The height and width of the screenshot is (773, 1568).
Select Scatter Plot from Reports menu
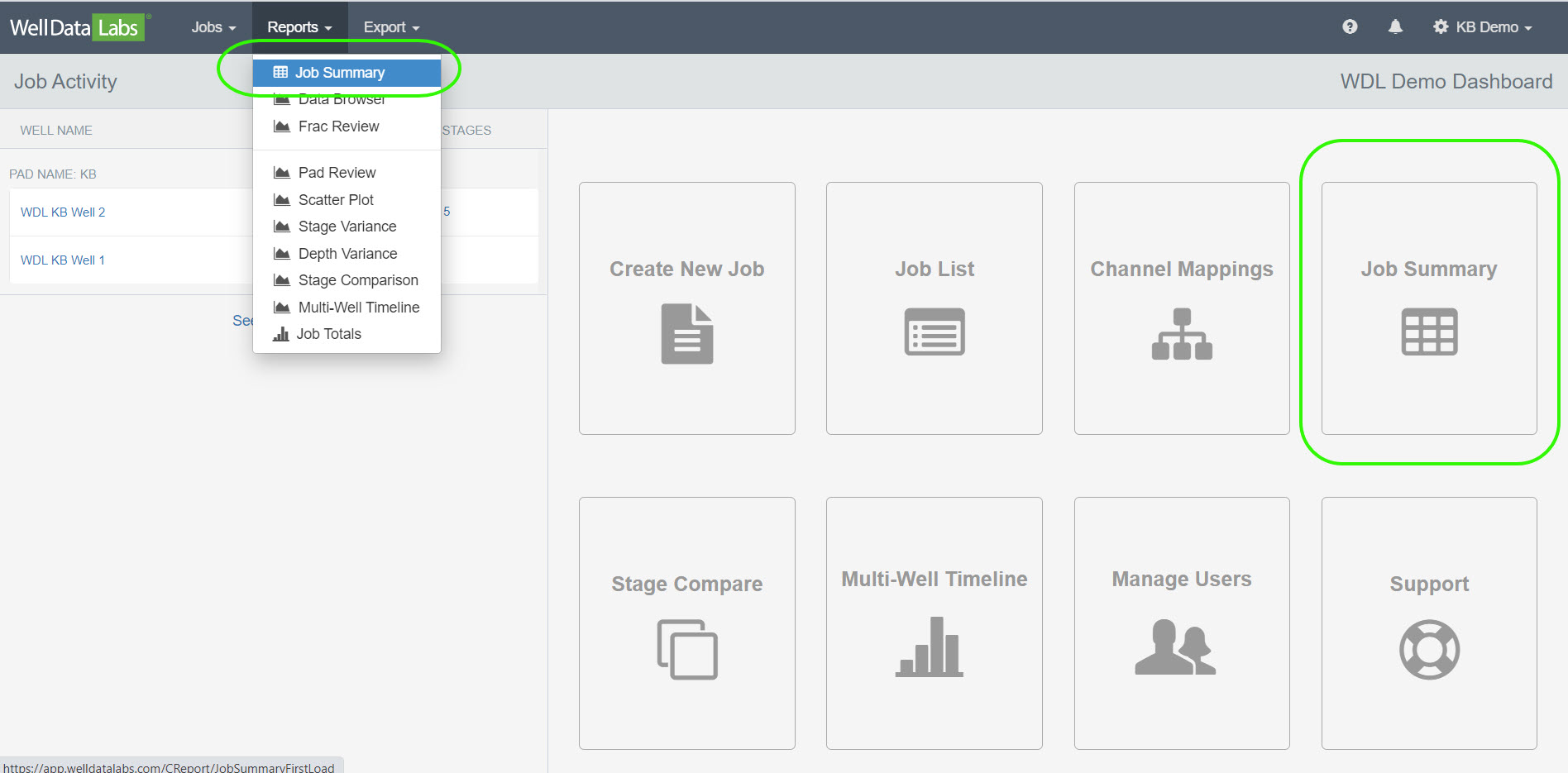click(347, 200)
